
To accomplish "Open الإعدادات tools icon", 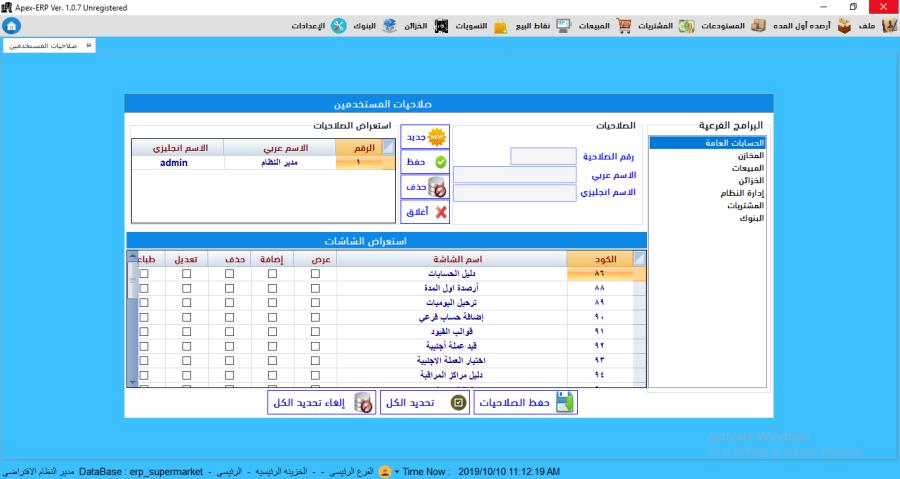I will [x=339, y=26].
